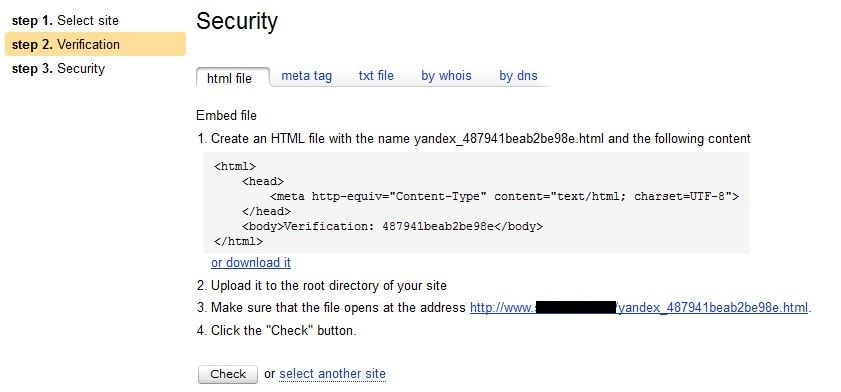Choose the by whois verification tab
This screenshot has height=392, width=841.
coord(446,76)
